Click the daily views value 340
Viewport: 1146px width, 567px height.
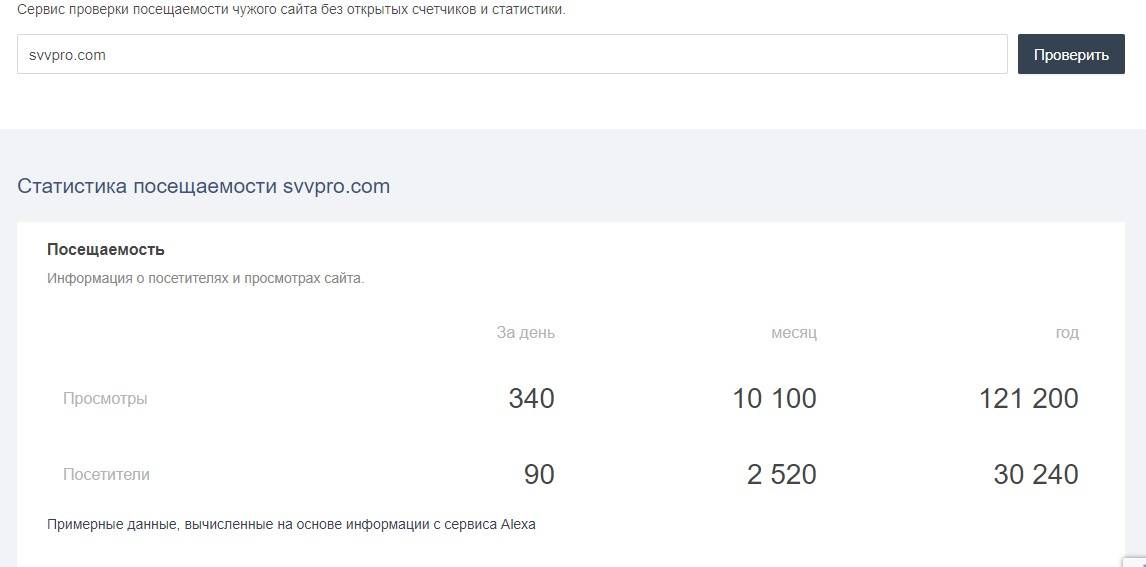click(531, 399)
